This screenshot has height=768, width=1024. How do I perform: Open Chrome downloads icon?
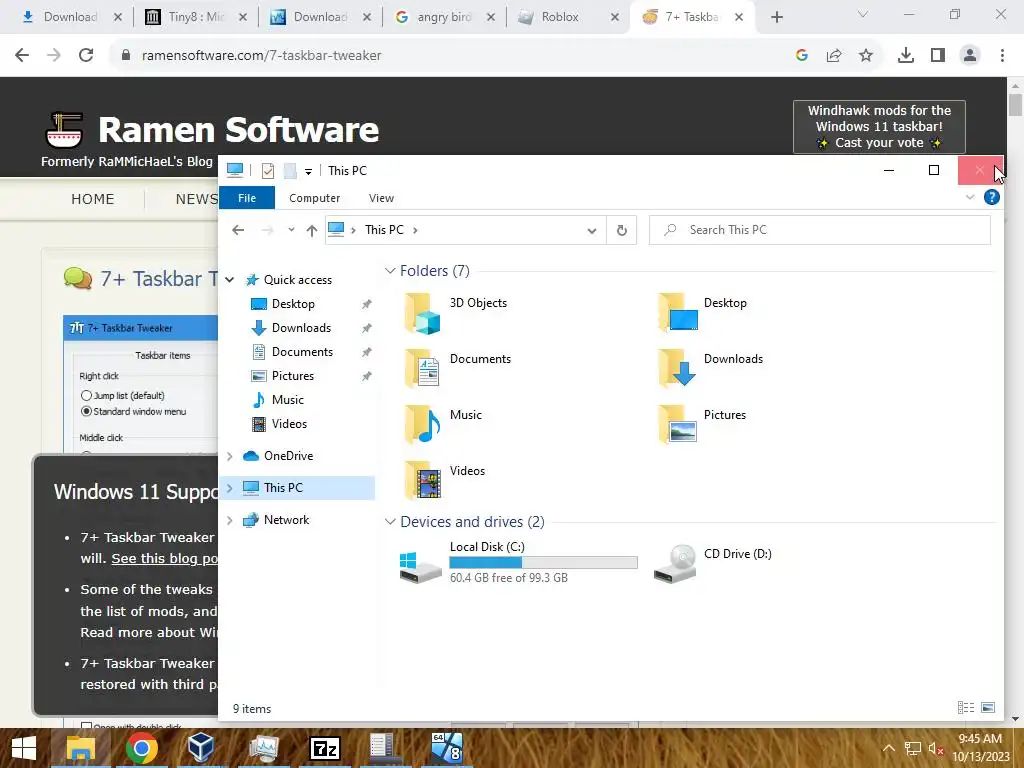[906, 56]
